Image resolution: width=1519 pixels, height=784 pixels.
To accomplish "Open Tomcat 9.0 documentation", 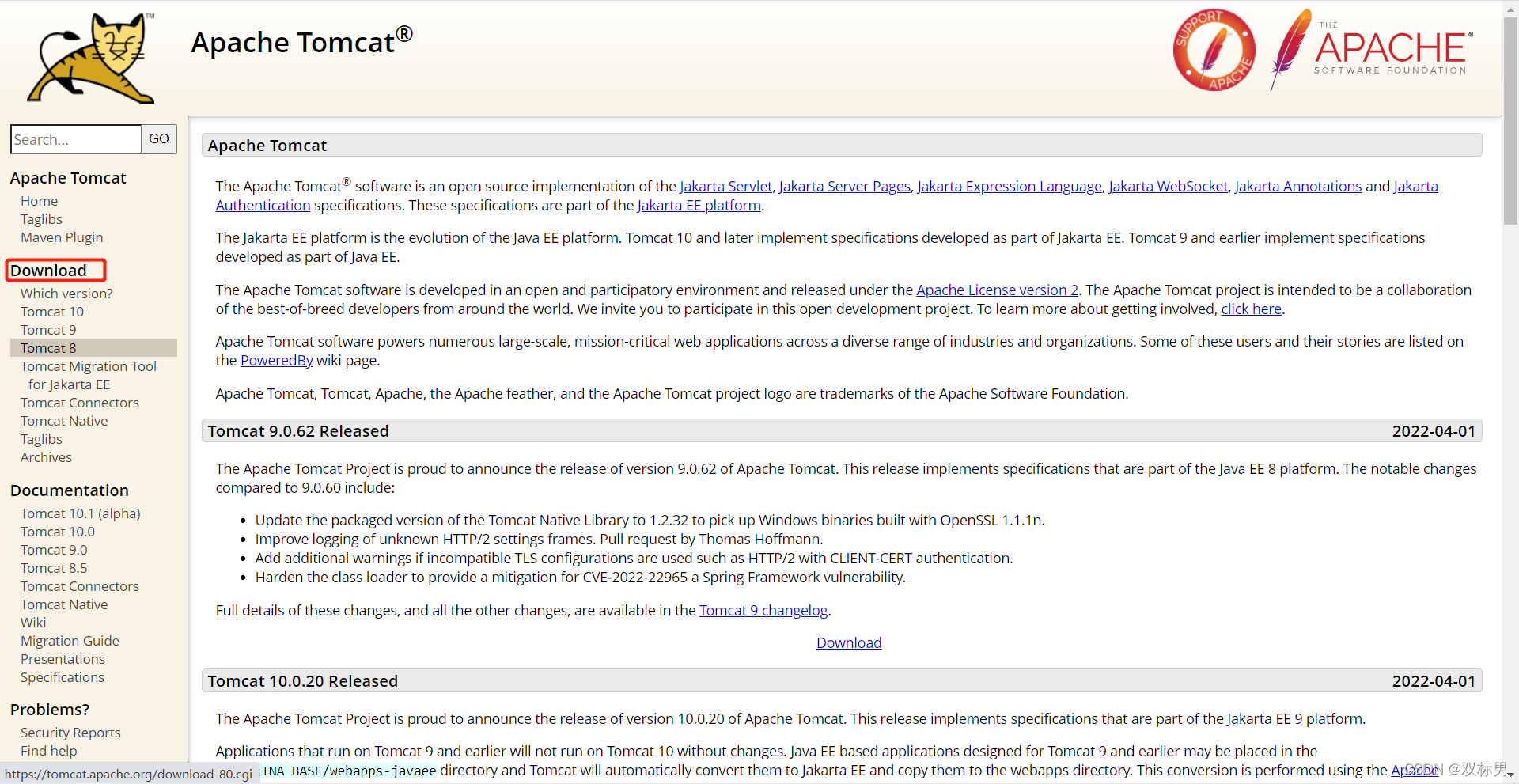I will [54, 550].
